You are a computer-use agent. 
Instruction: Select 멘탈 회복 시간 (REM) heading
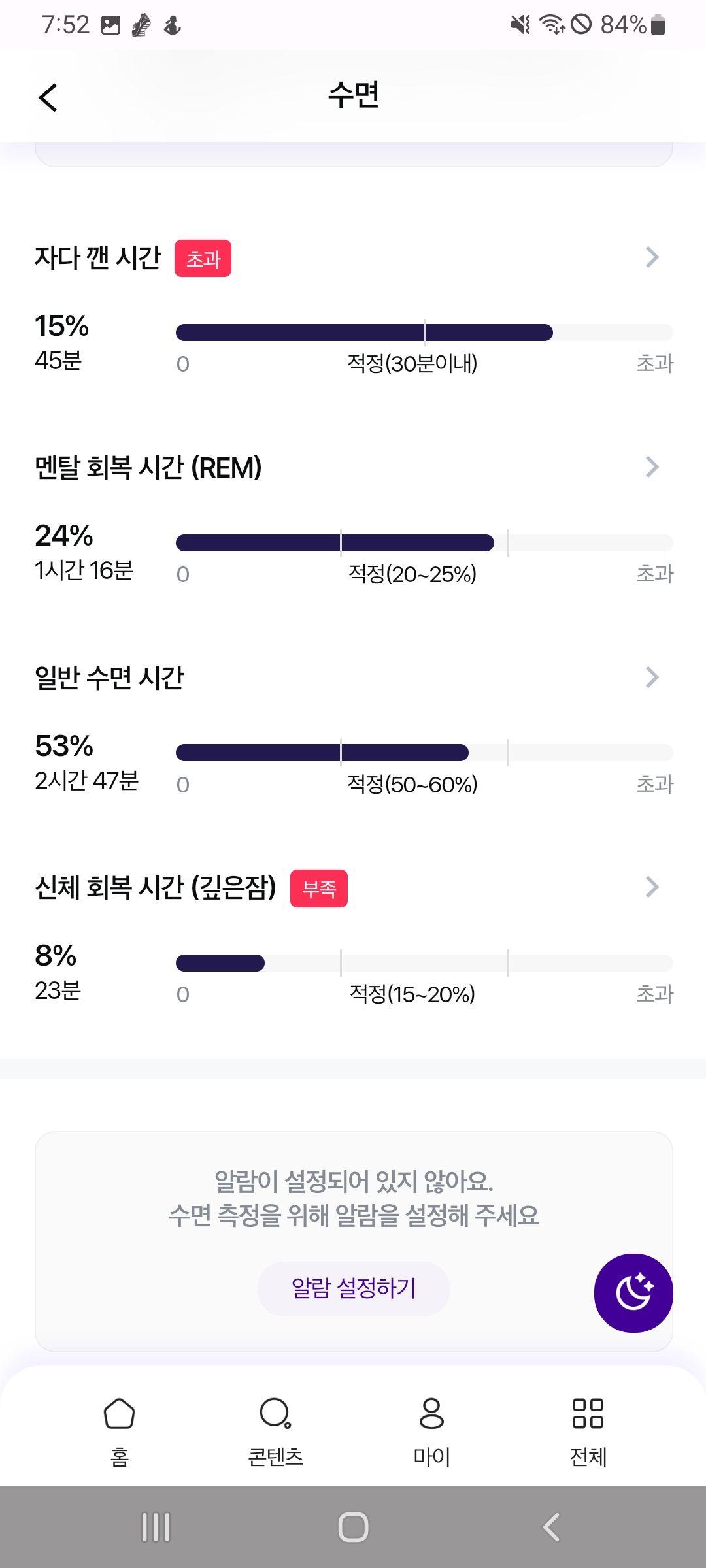click(148, 468)
